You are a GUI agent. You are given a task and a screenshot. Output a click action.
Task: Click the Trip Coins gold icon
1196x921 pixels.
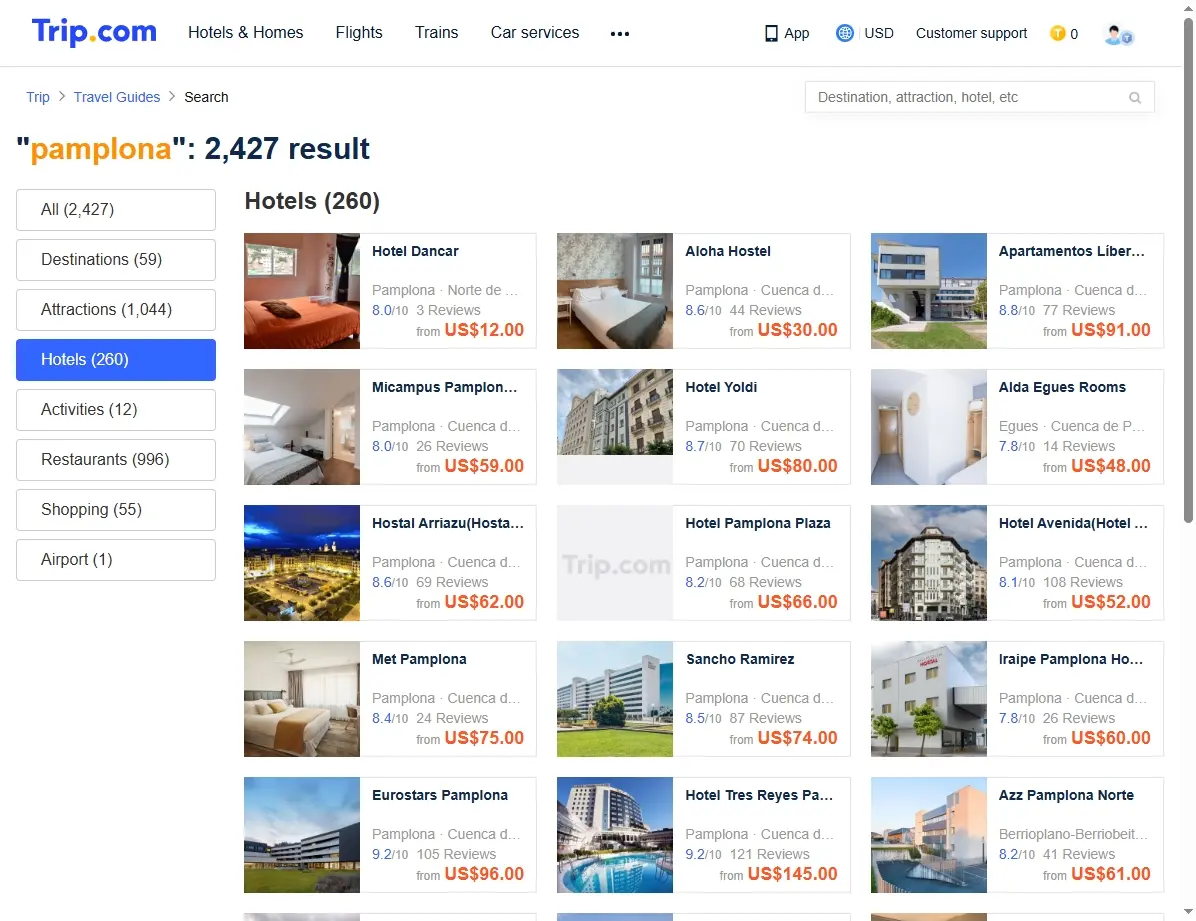(x=1057, y=33)
